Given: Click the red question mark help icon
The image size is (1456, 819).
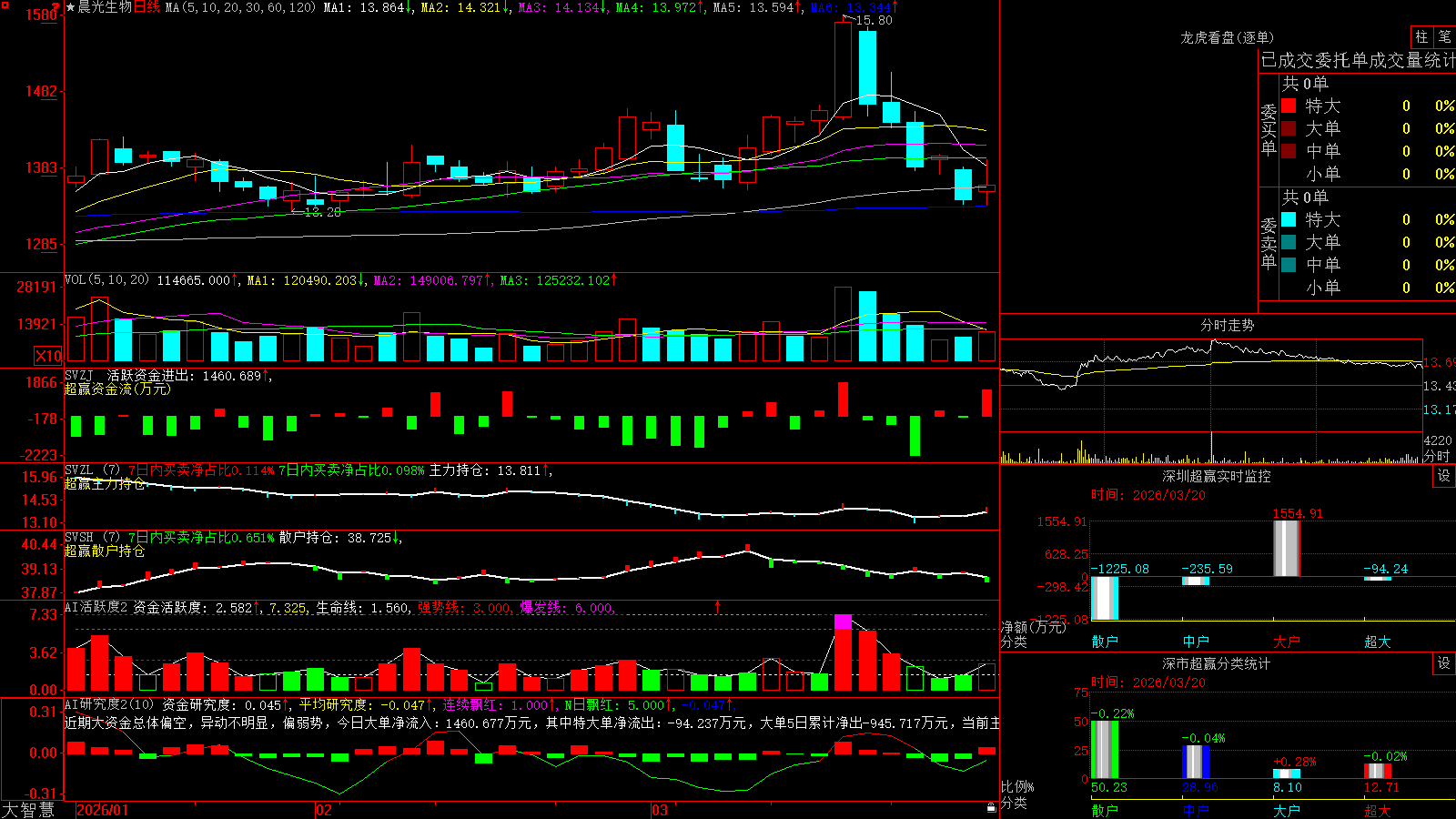Looking at the screenshot, I should (56, 7).
